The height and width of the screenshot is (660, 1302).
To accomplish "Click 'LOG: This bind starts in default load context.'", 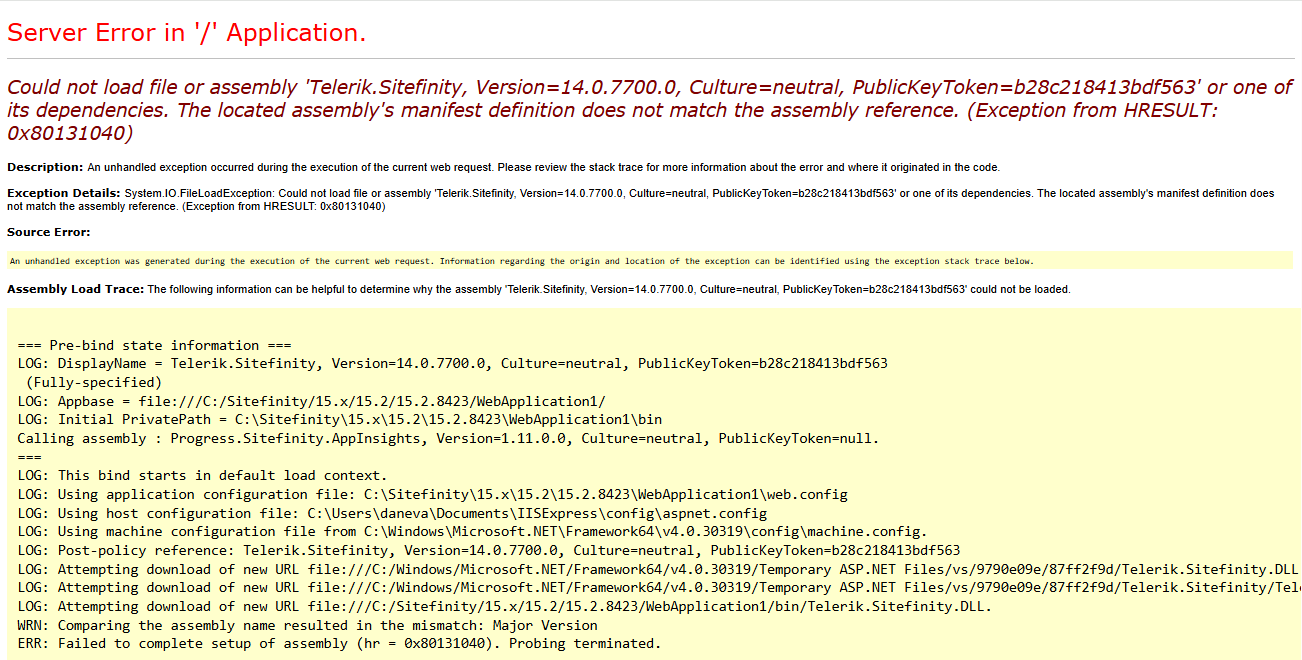I will click(202, 475).
